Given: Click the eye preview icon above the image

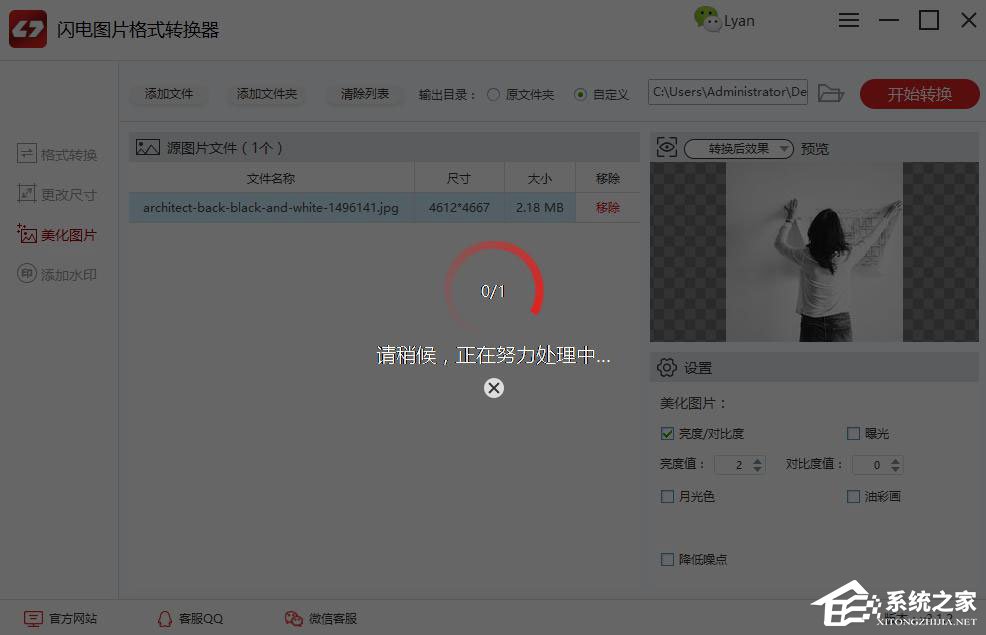Looking at the screenshot, I should pos(667,146).
